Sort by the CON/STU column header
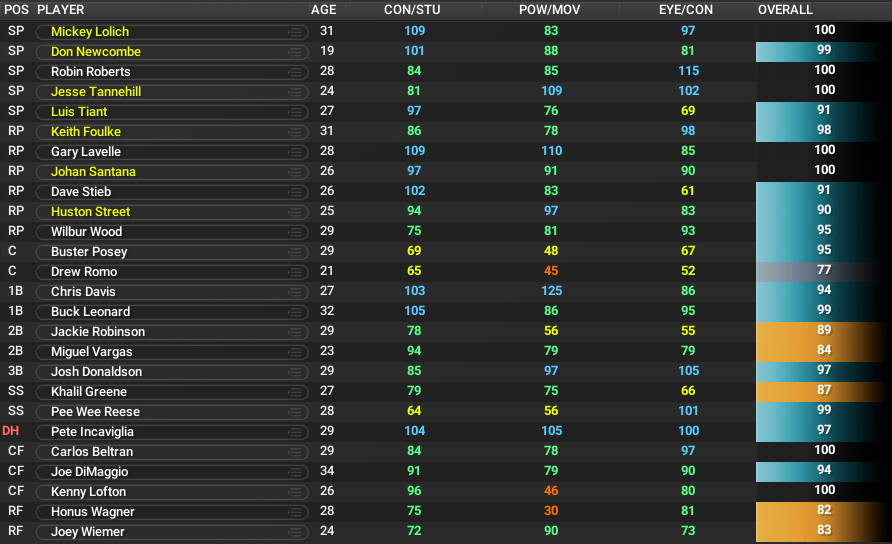The width and height of the screenshot is (892, 544). click(x=414, y=10)
